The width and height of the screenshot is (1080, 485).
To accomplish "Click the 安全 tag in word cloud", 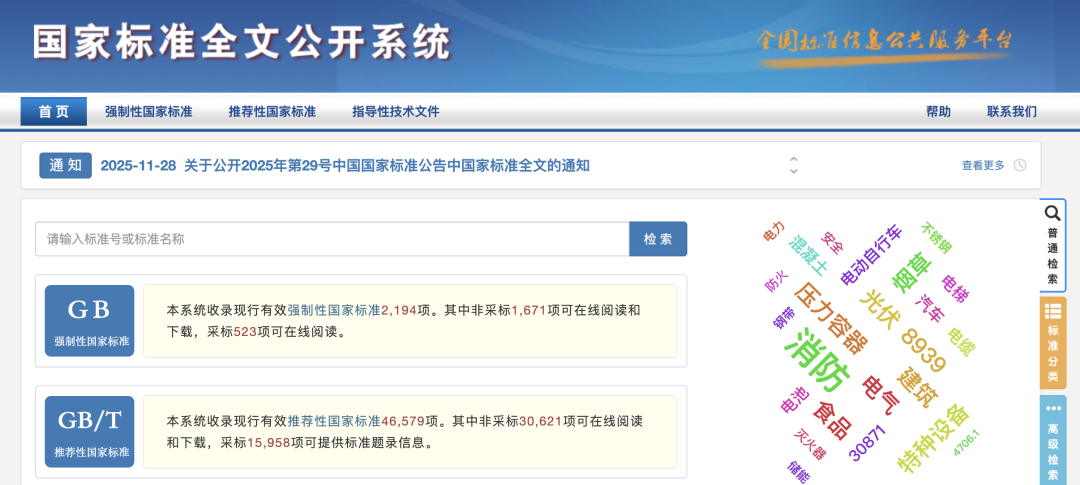I will click(x=833, y=242).
